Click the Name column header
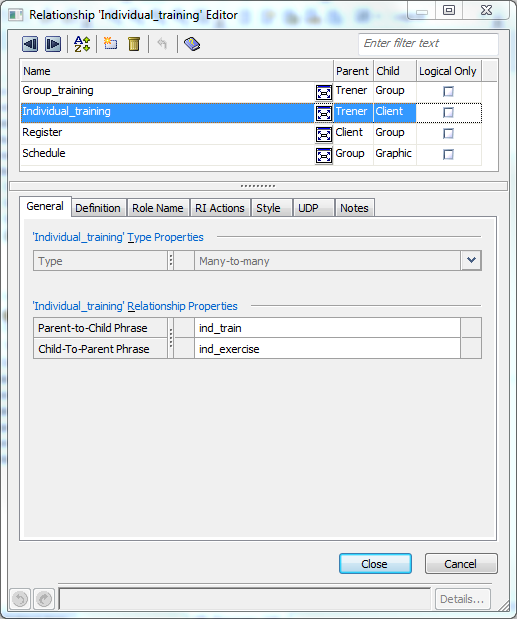The height and width of the screenshot is (619, 517). coord(177,71)
